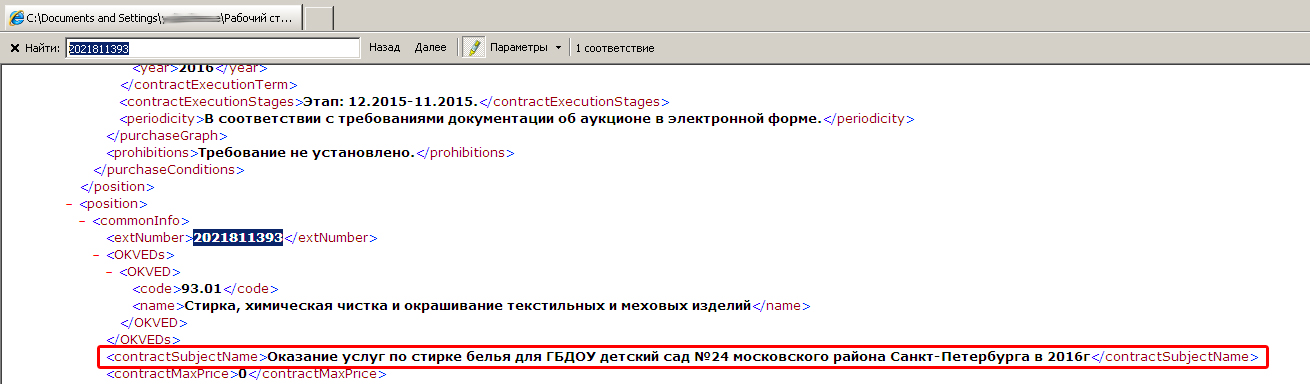Image resolution: width=1310 pixels, height=384 pixels.
Task: Click the '1 соответствие' match count
Action: coord(615,48)
